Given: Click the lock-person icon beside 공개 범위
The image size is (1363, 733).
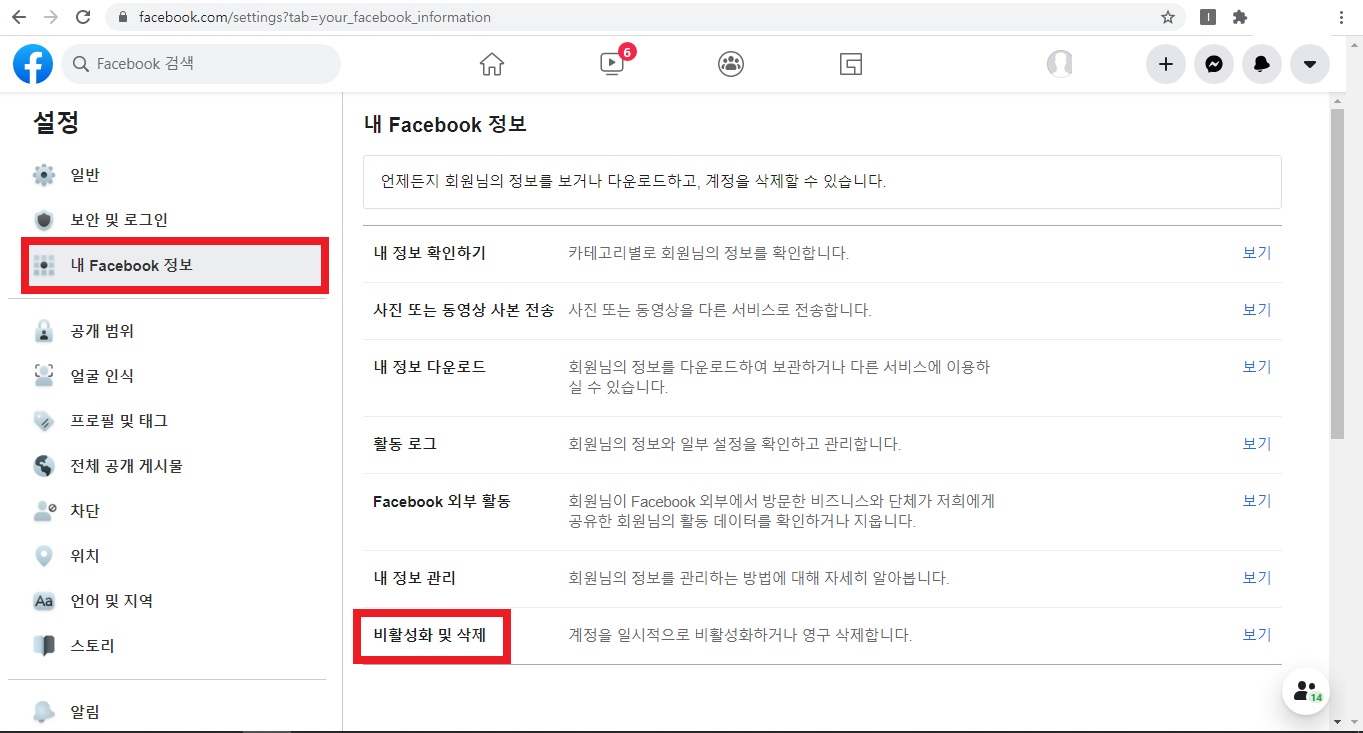Looking at the screenshot, I should pos(44,331).
